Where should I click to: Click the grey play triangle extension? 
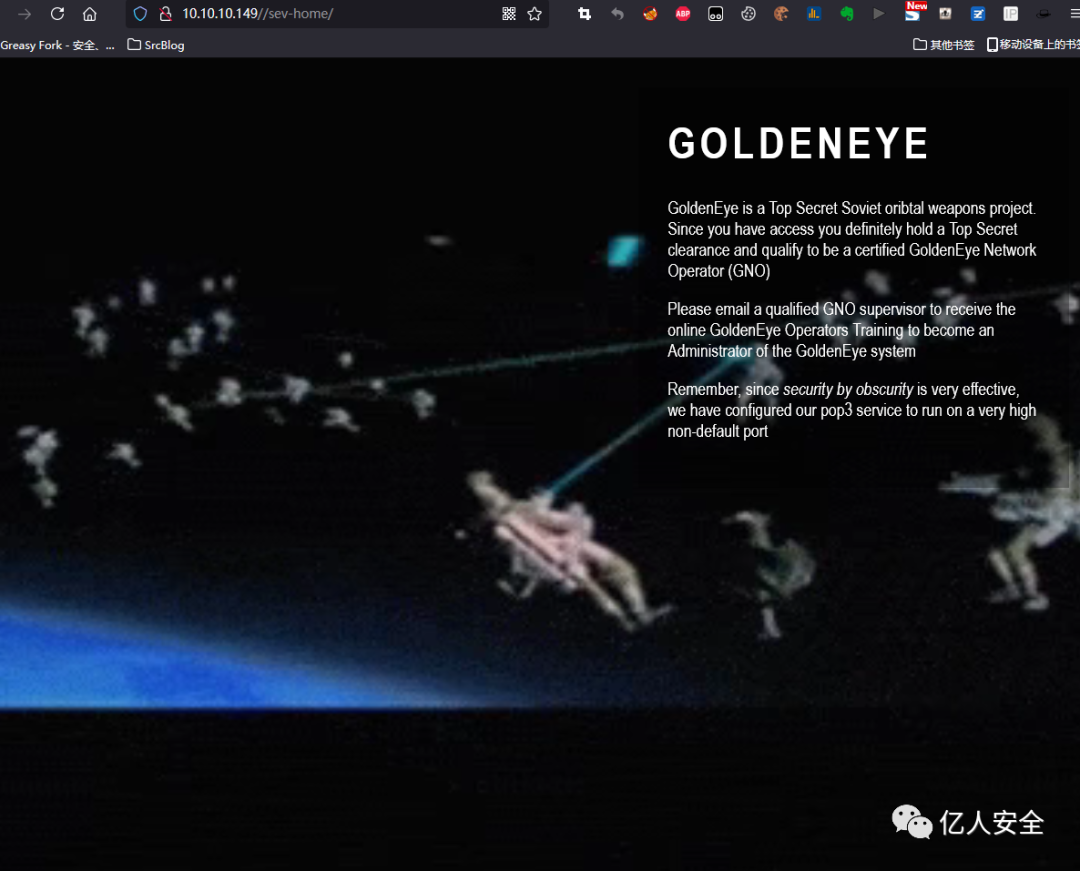[878, 14]
